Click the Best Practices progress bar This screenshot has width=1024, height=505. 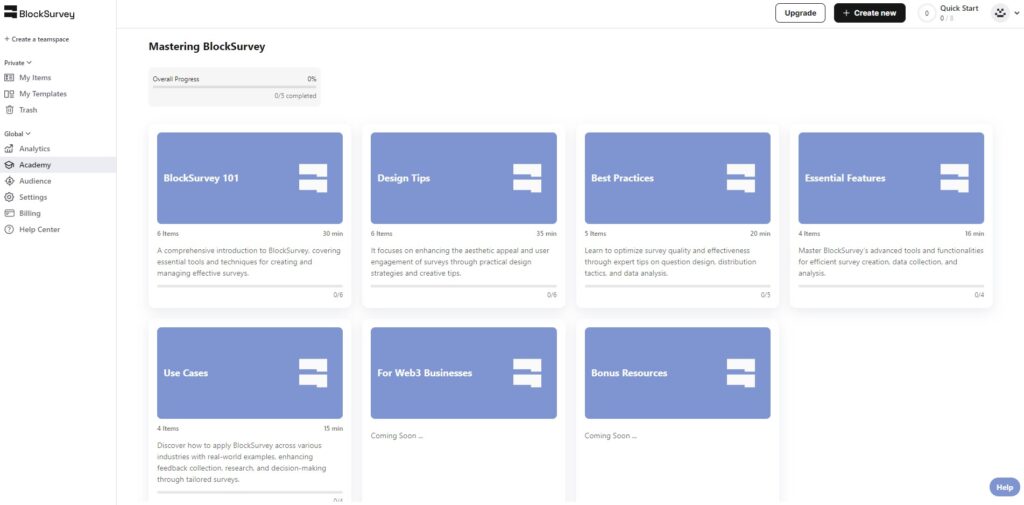677,286
